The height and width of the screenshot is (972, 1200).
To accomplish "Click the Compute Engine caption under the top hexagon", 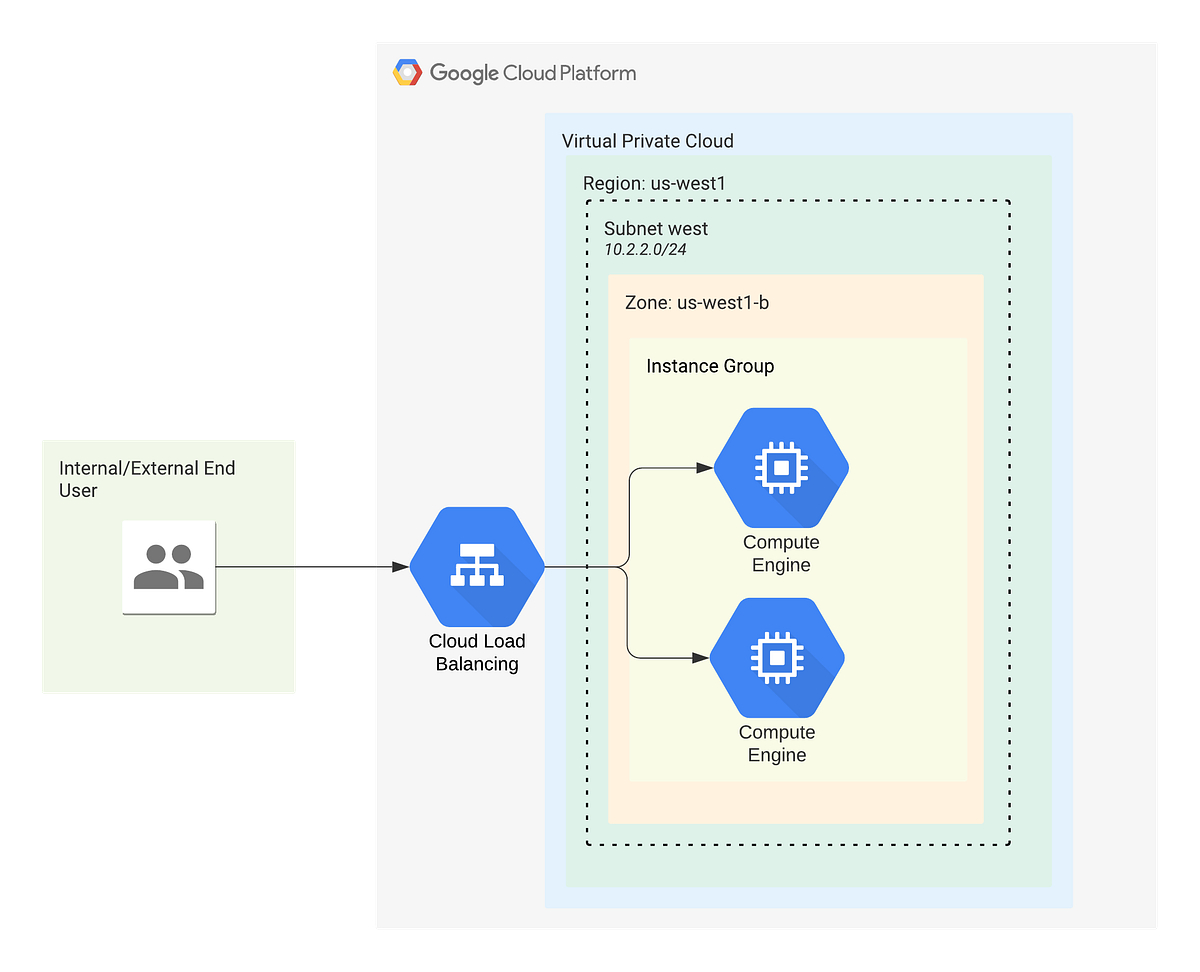I will click(x=780, y=553).
